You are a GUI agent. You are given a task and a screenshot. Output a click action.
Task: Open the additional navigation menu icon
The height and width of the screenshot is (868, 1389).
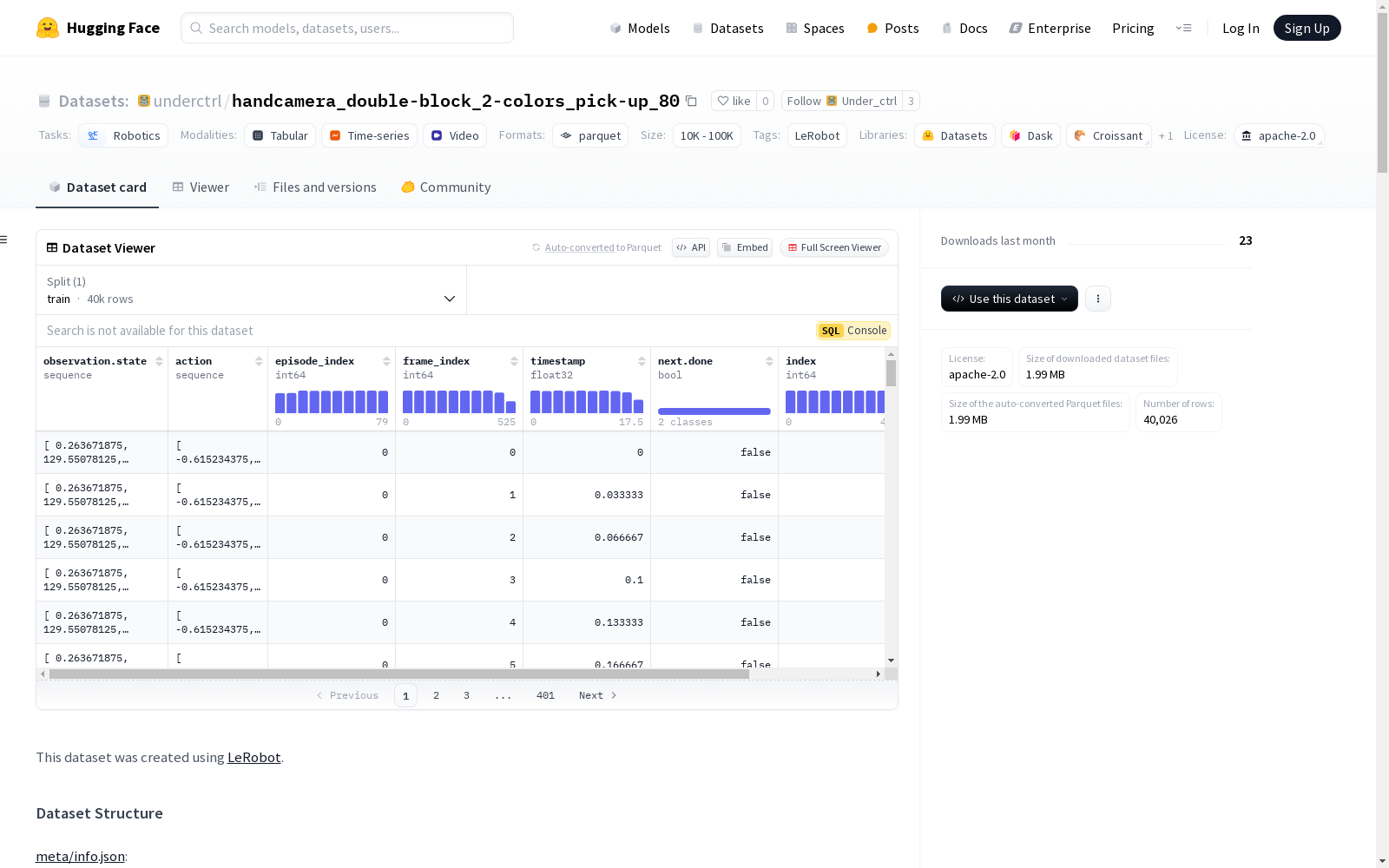pyautogui.click(x=1183, y=28)
